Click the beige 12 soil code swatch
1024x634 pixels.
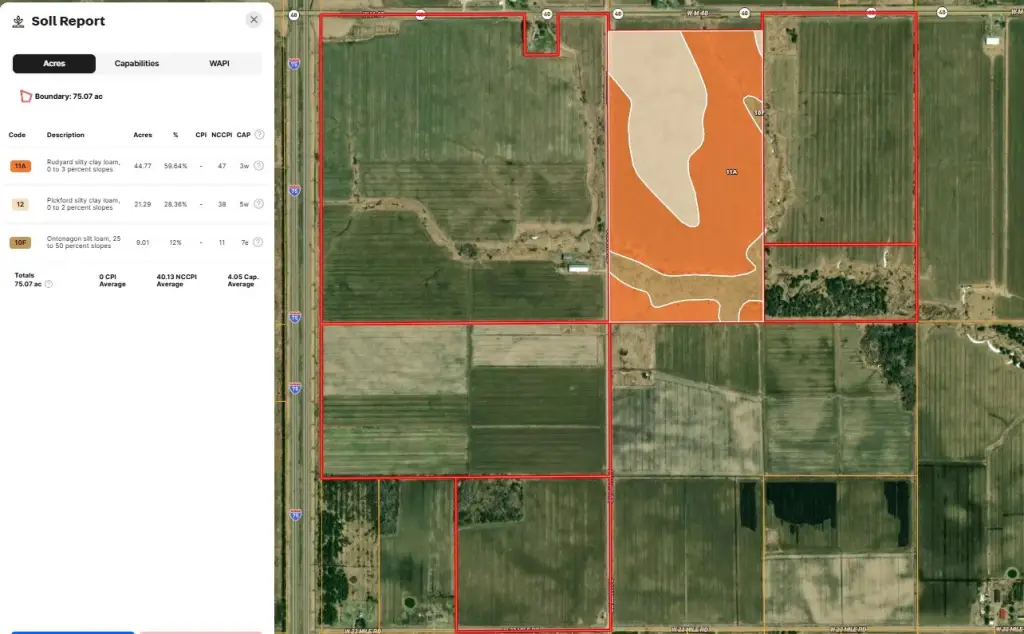pyautogui.click(x=20, y=204)
